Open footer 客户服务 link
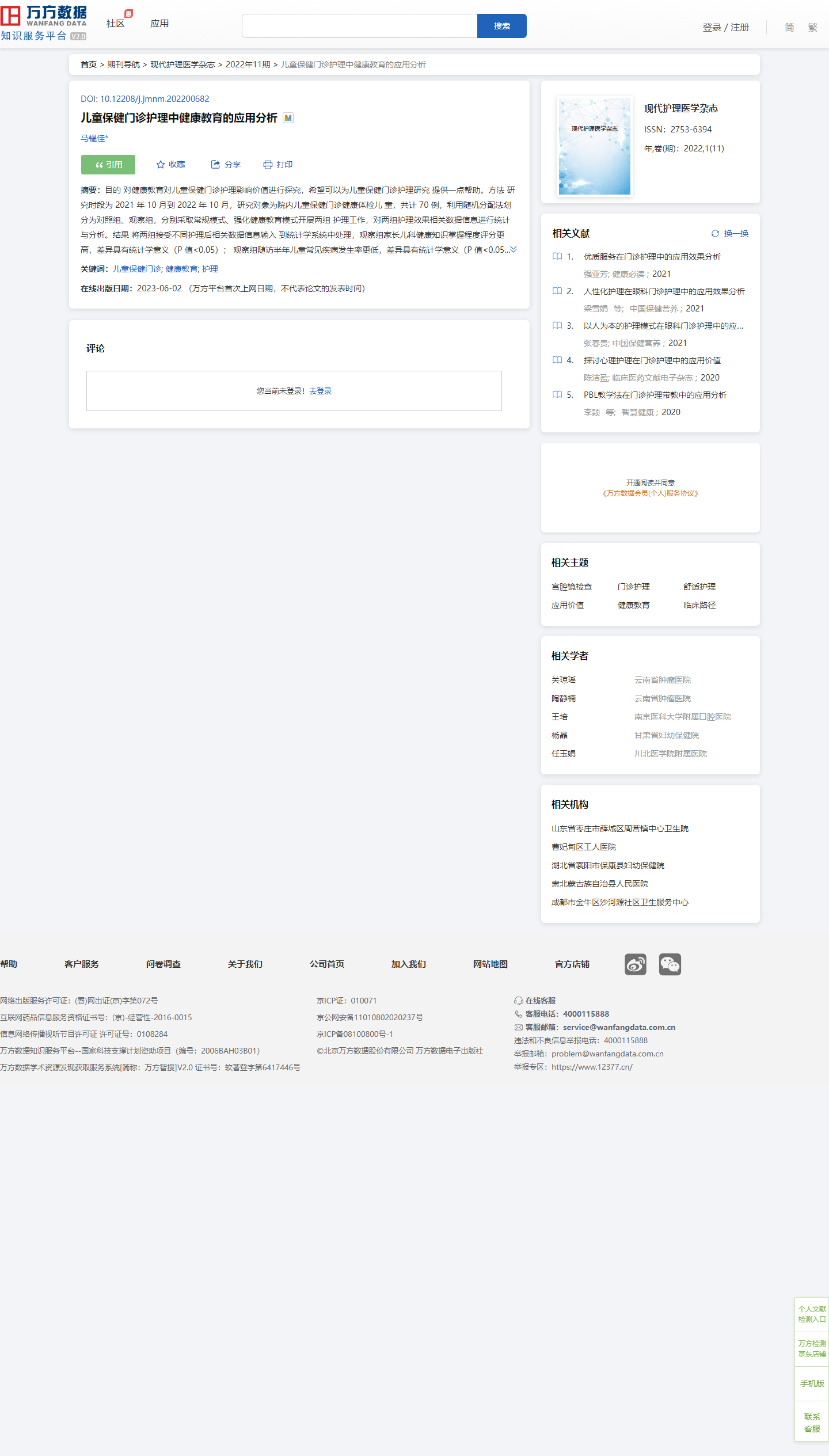 (x=82, y=964)
